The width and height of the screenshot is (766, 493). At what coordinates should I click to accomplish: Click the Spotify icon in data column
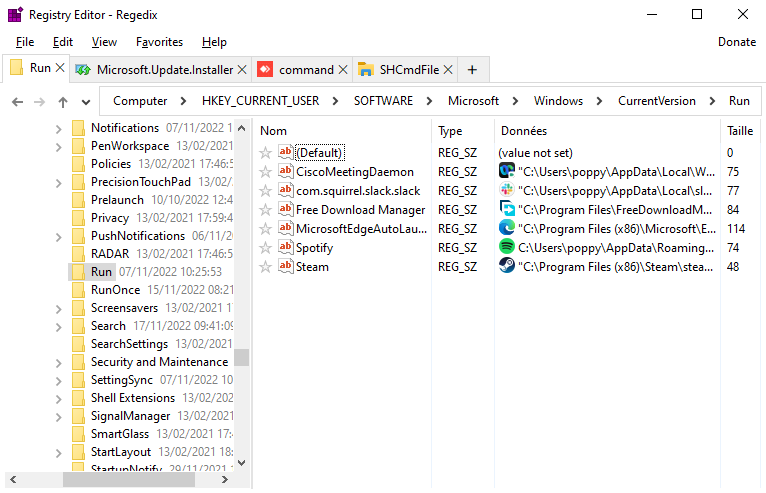[x=507, y=247]
